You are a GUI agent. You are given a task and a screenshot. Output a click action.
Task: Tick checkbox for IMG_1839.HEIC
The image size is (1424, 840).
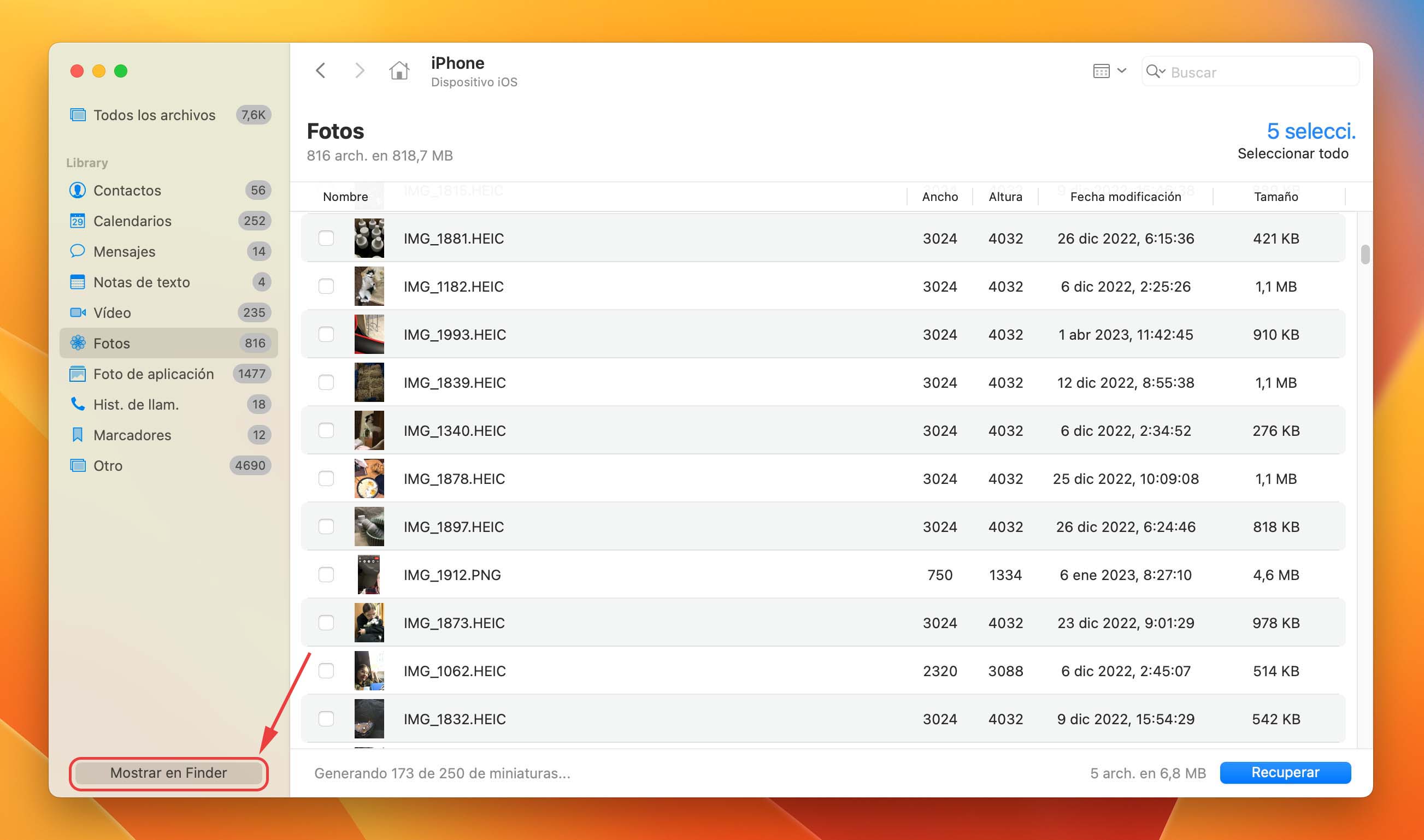(x=326, y=383)
